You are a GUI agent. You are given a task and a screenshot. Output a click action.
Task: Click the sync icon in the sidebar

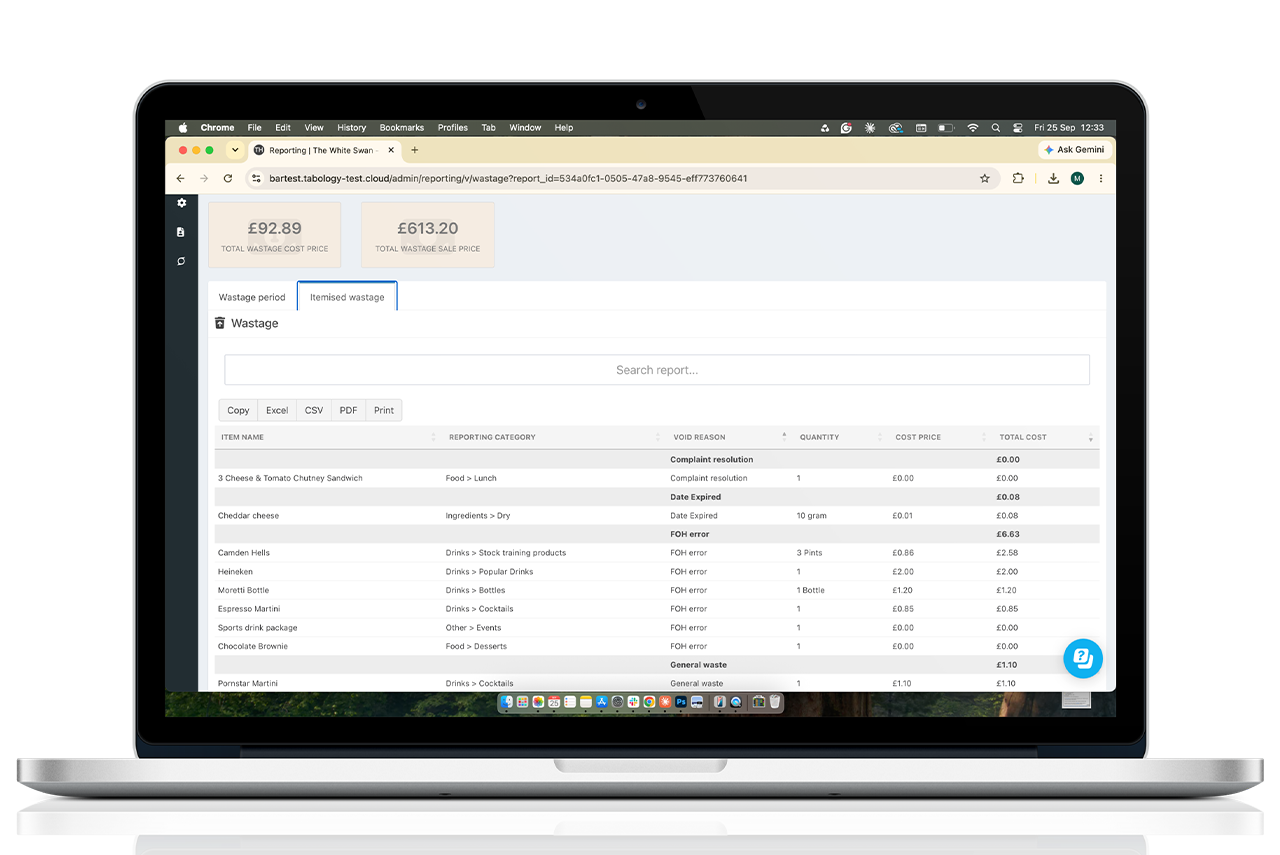click(181, 261)
